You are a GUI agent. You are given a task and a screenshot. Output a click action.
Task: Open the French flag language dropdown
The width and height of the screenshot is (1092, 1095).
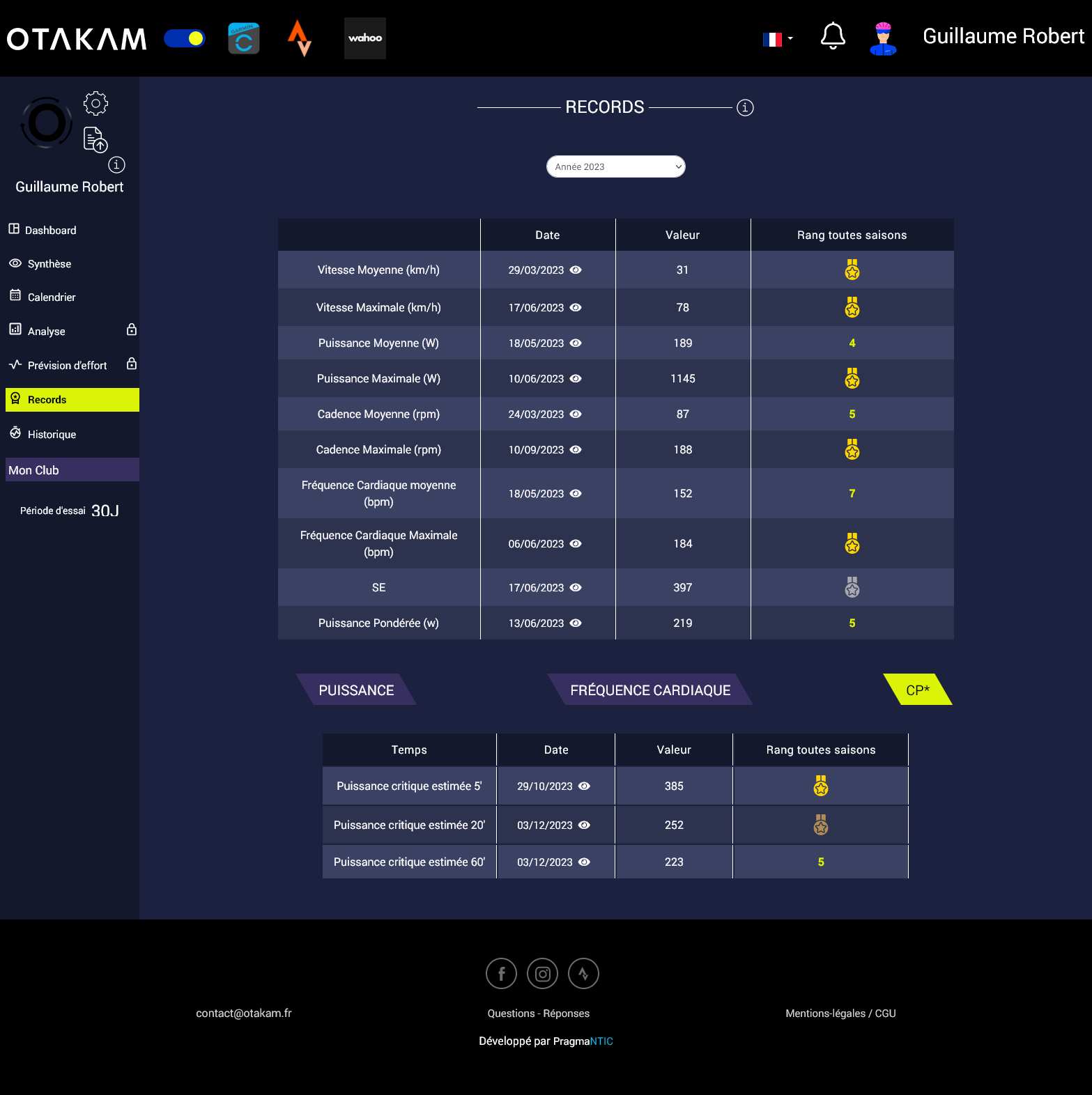778,39
